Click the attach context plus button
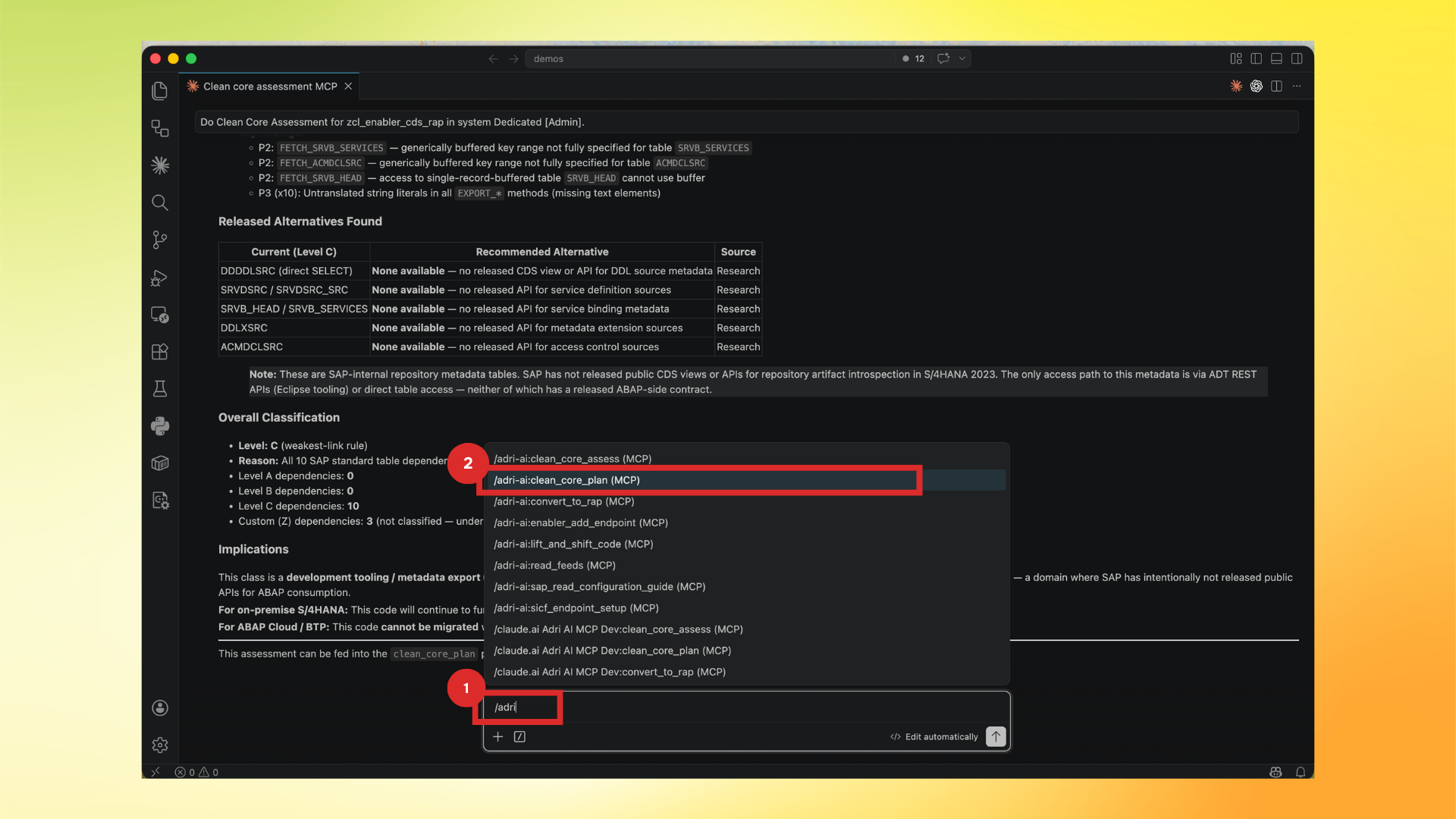The image size is (1456, 819). (497, 736)
